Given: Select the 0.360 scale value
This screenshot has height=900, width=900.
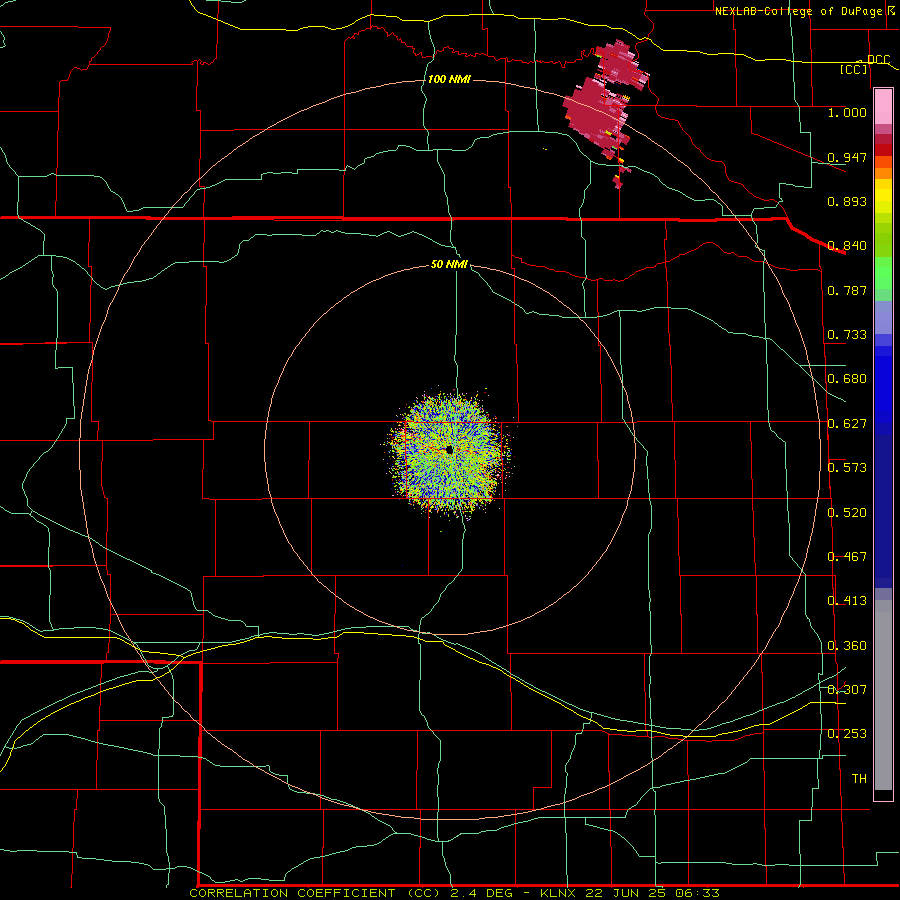Looking at the screenshot, I should pyautogui.click(x=847, y=646).
